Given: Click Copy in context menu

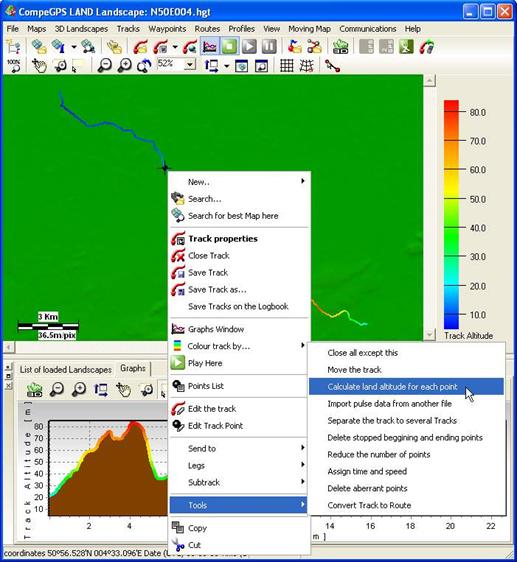Looking at the screenshot, I should coord(239,528).
